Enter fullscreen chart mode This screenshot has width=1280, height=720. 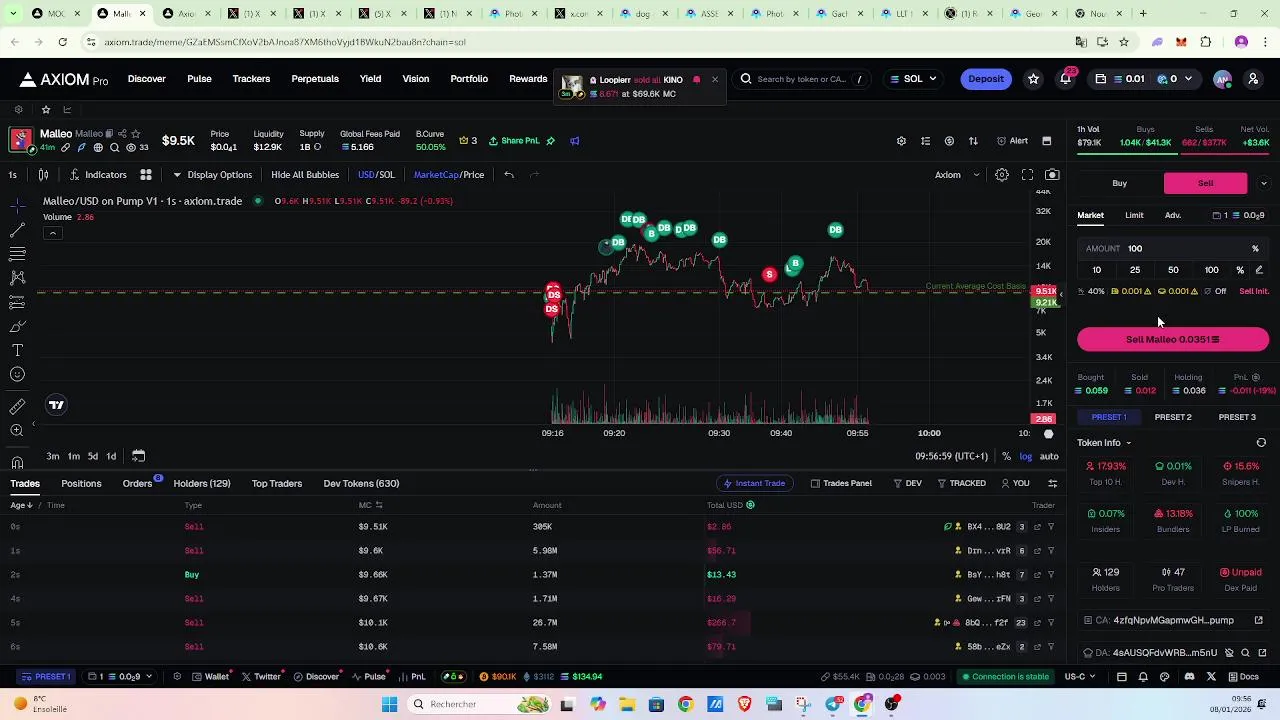[x=1027, y=175]
